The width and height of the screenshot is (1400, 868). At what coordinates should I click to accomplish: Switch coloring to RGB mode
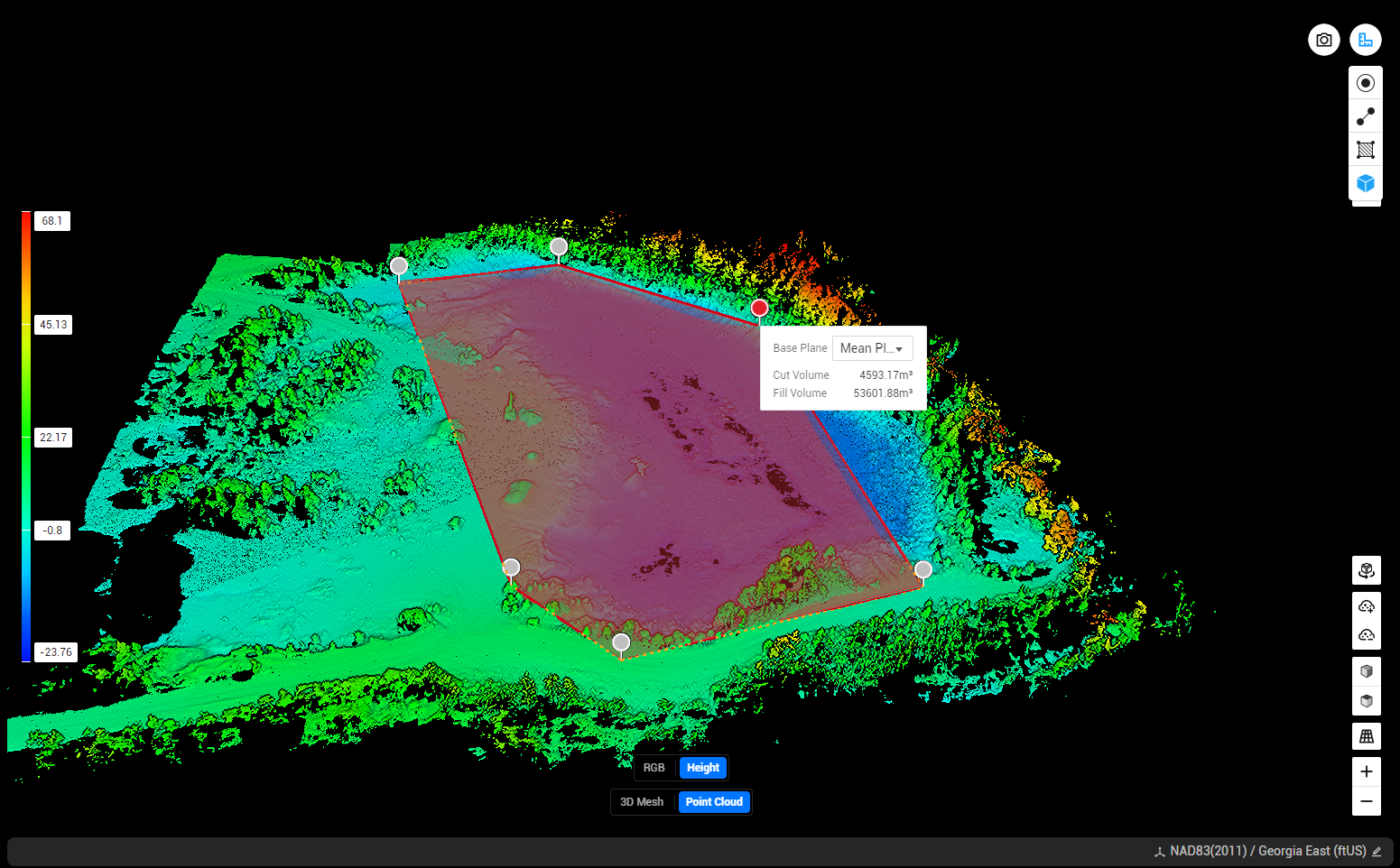655,768
